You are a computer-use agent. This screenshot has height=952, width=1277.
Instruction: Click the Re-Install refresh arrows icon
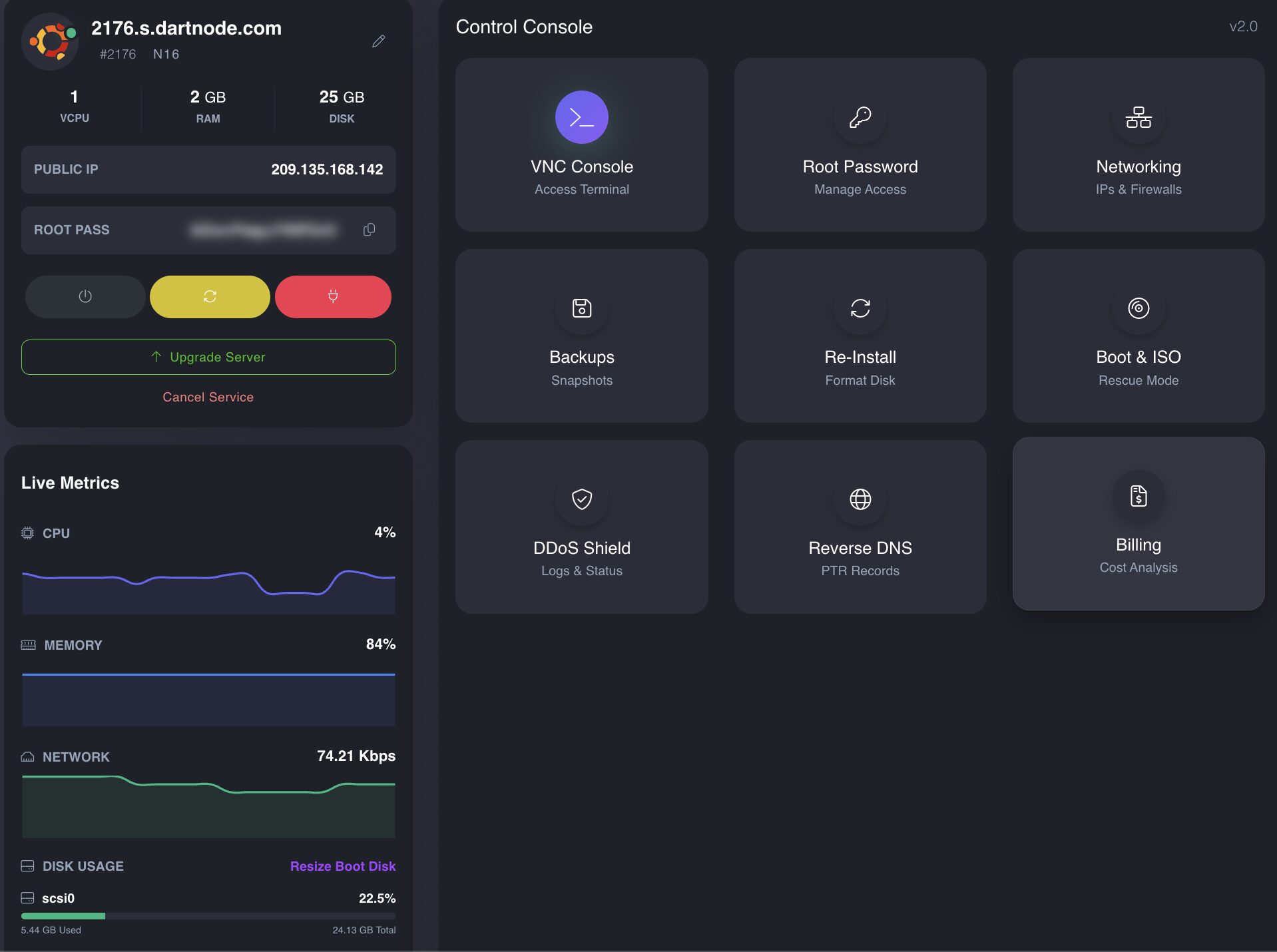click(860, 308)
